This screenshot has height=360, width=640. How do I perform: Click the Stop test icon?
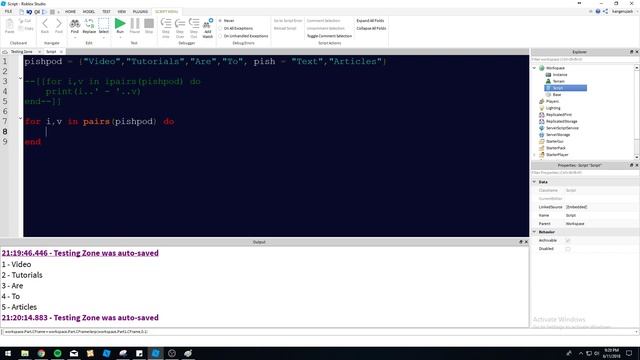pos(149,24)
